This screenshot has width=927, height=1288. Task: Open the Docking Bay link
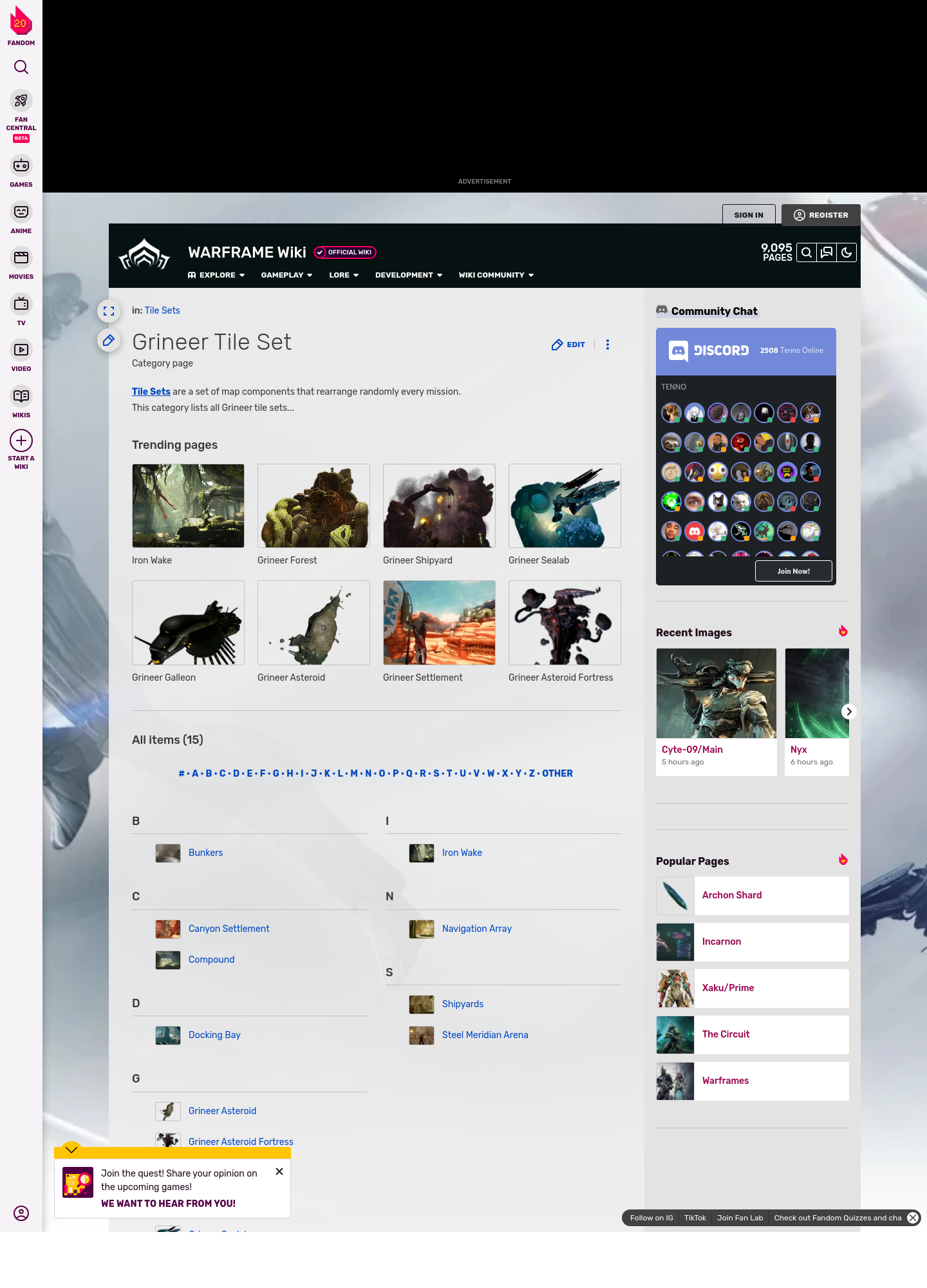pos(214,1035)
